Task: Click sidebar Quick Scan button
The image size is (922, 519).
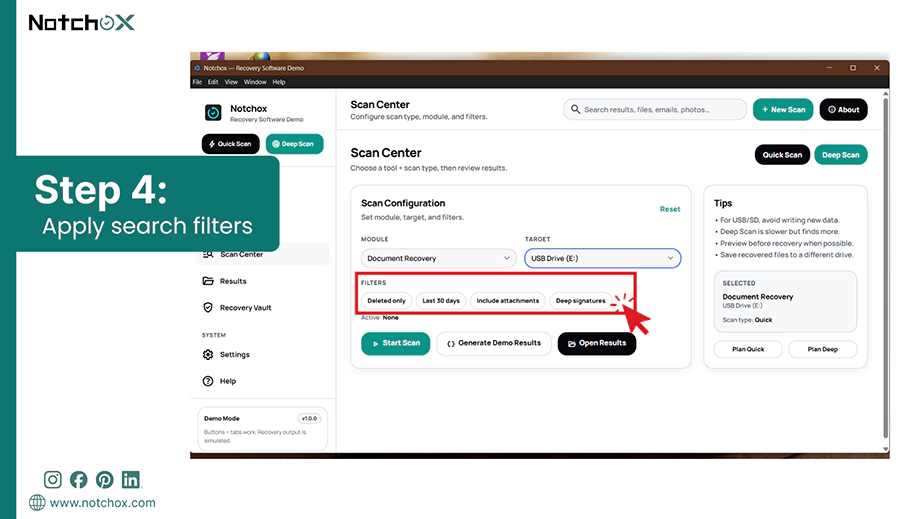Action: pos(230,144)
